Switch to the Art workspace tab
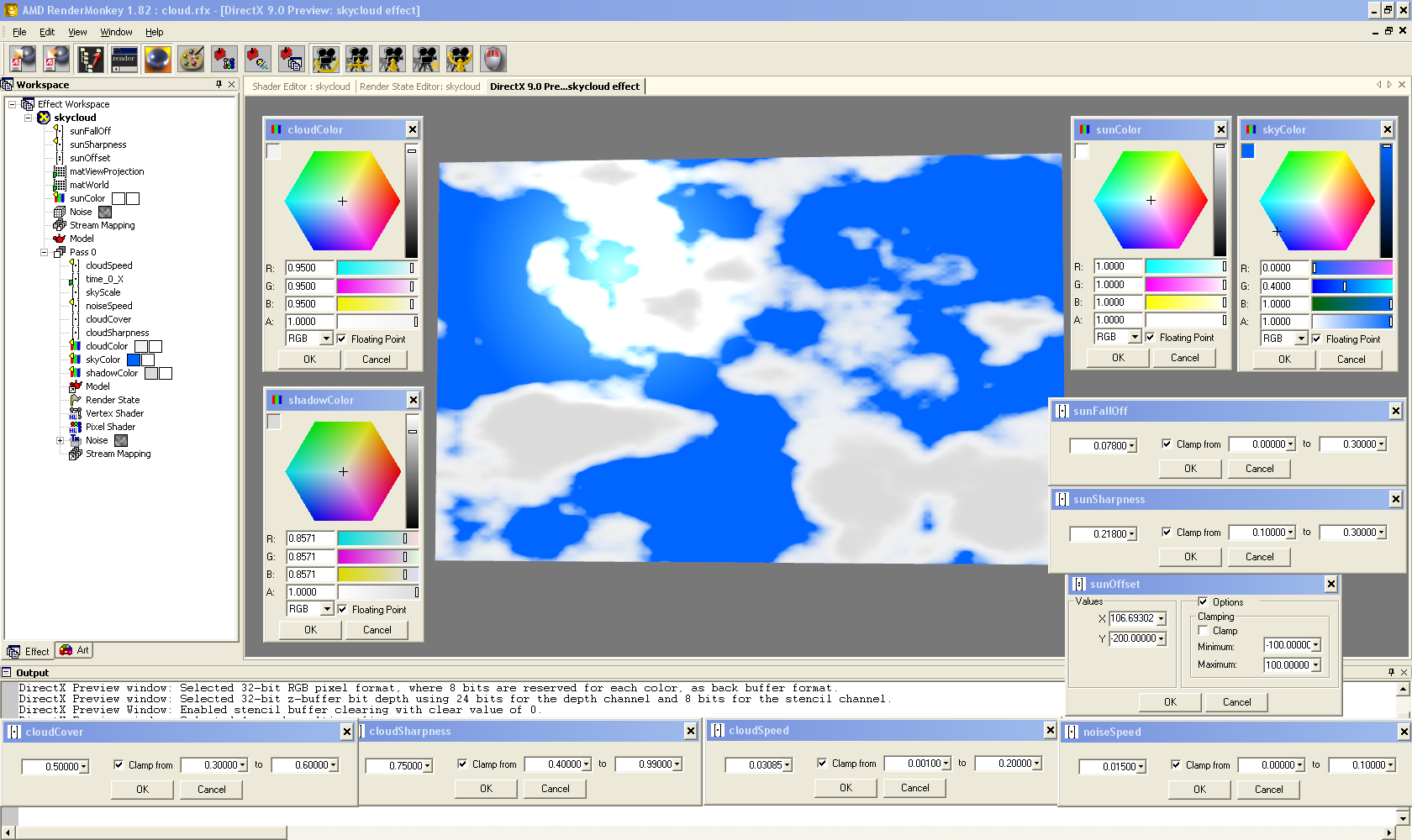 75,650
